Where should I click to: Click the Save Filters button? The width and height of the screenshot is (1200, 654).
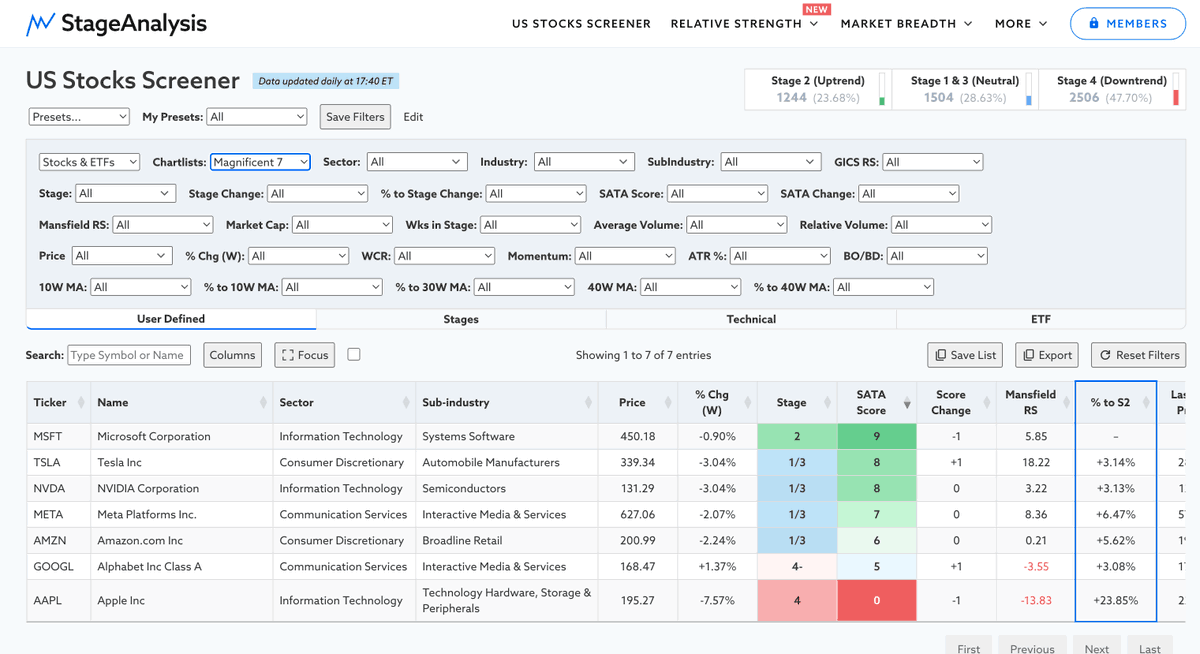click(x=355, y=117)
